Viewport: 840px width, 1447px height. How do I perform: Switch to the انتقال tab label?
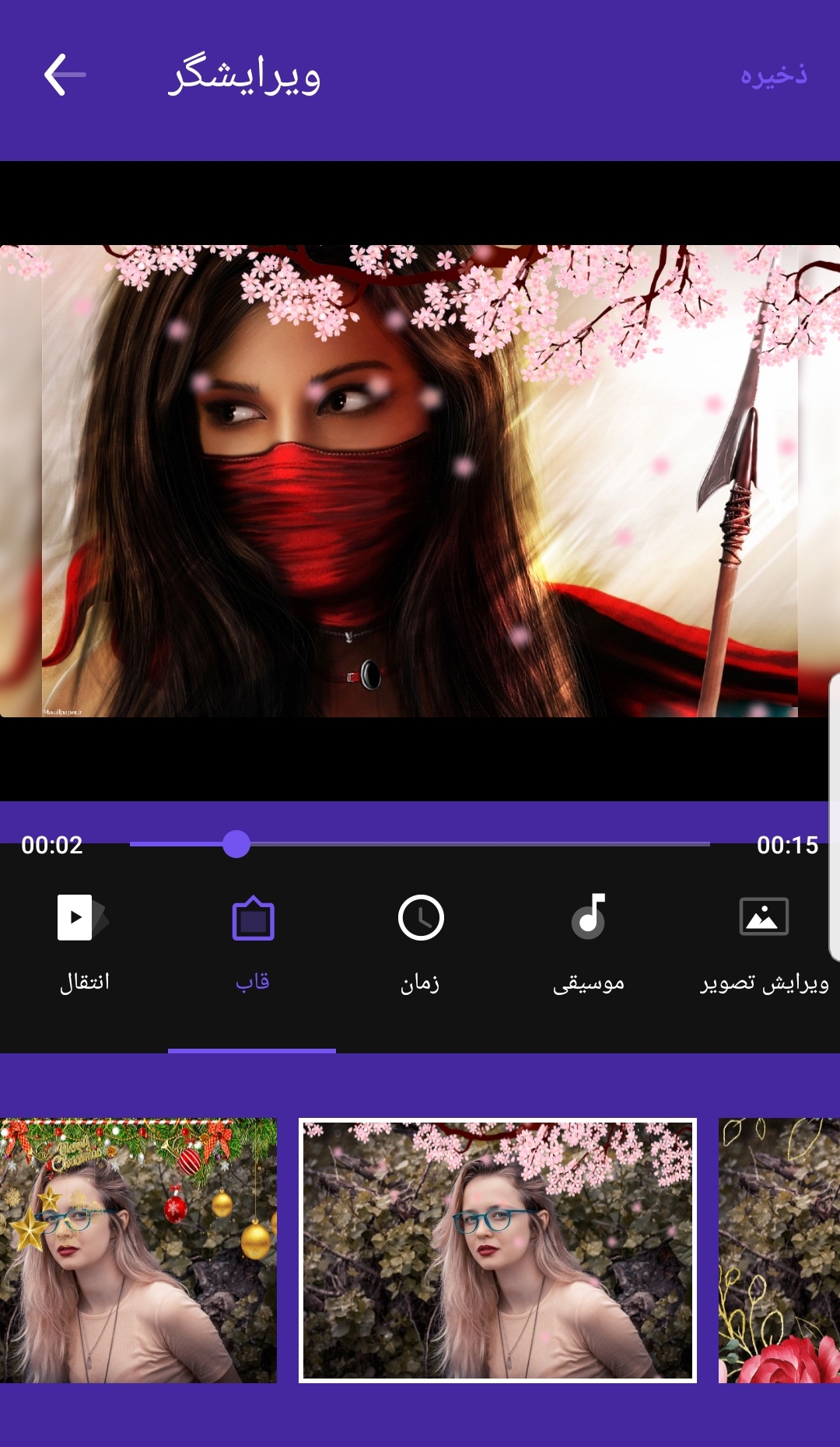click(85, 983)
